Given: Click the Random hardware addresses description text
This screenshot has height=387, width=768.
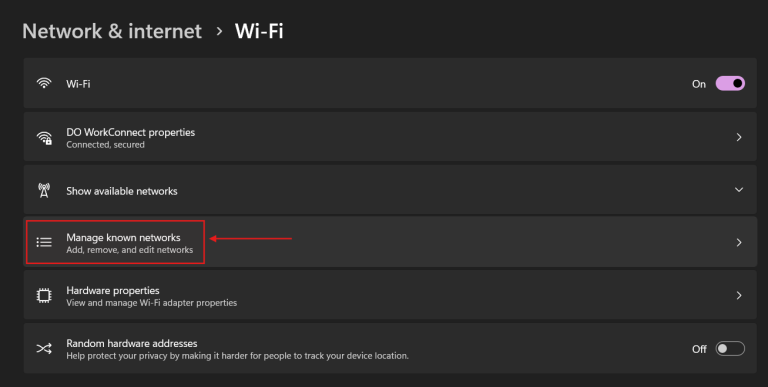Looking at the screenshot, I should [238, 356].
